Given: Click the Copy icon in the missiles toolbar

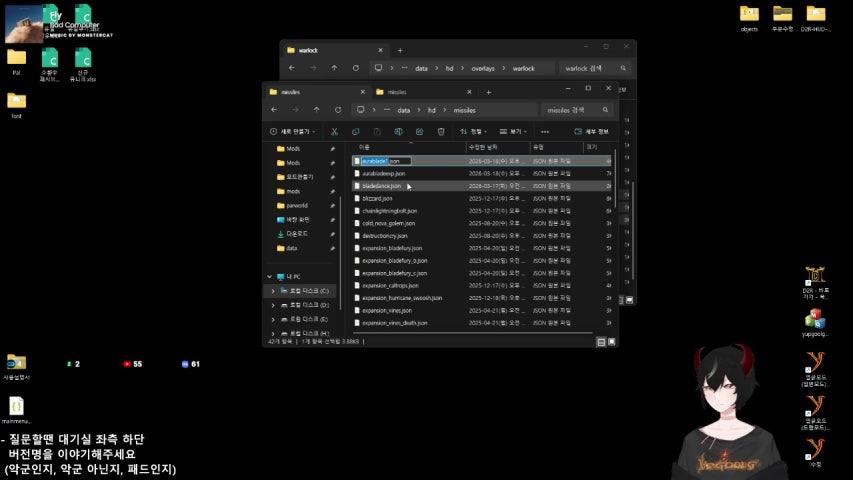Looking at the screenshot, I should tap(356, 131).
